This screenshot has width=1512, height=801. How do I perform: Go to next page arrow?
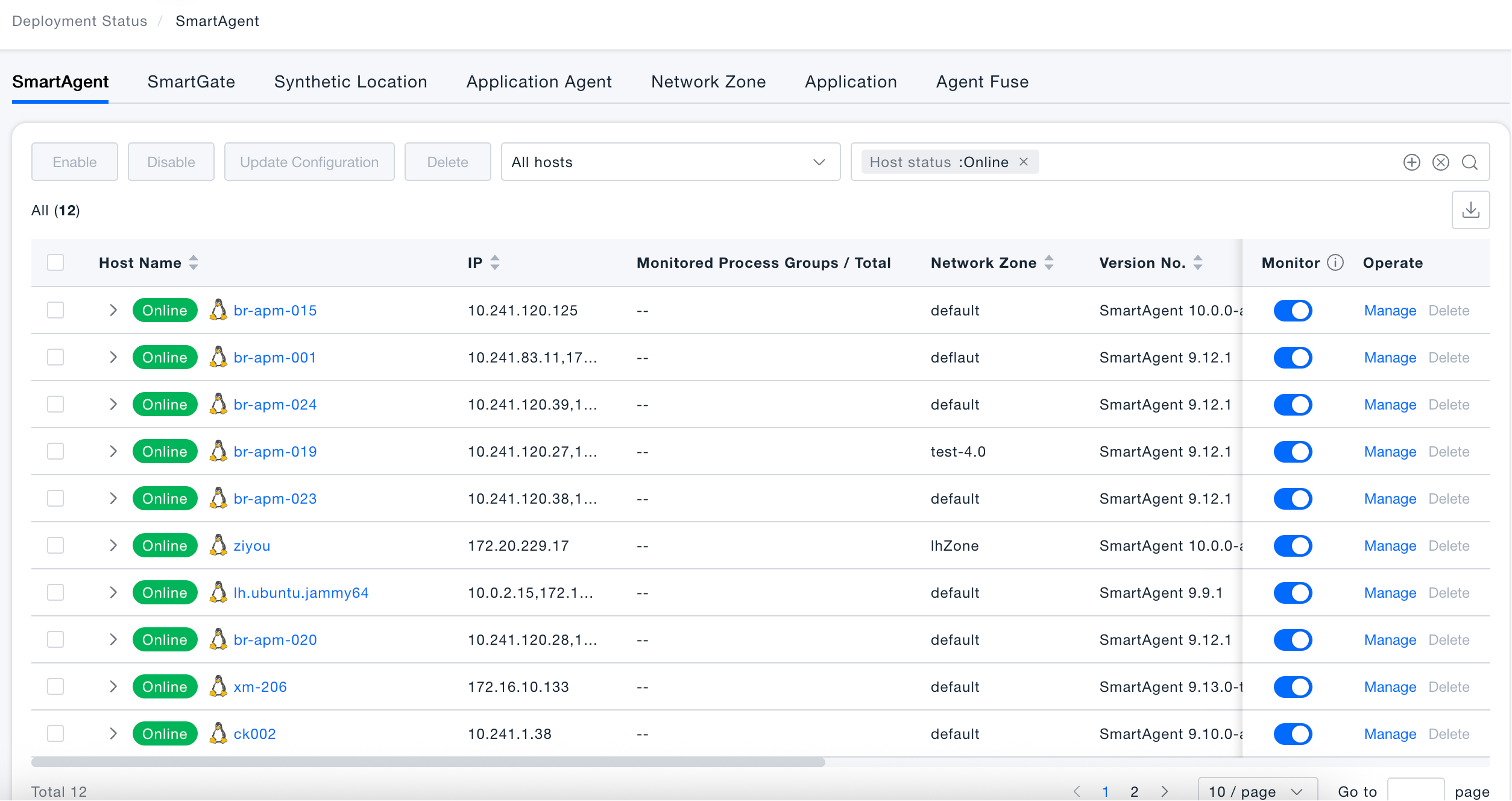(x=1164, y=791)
